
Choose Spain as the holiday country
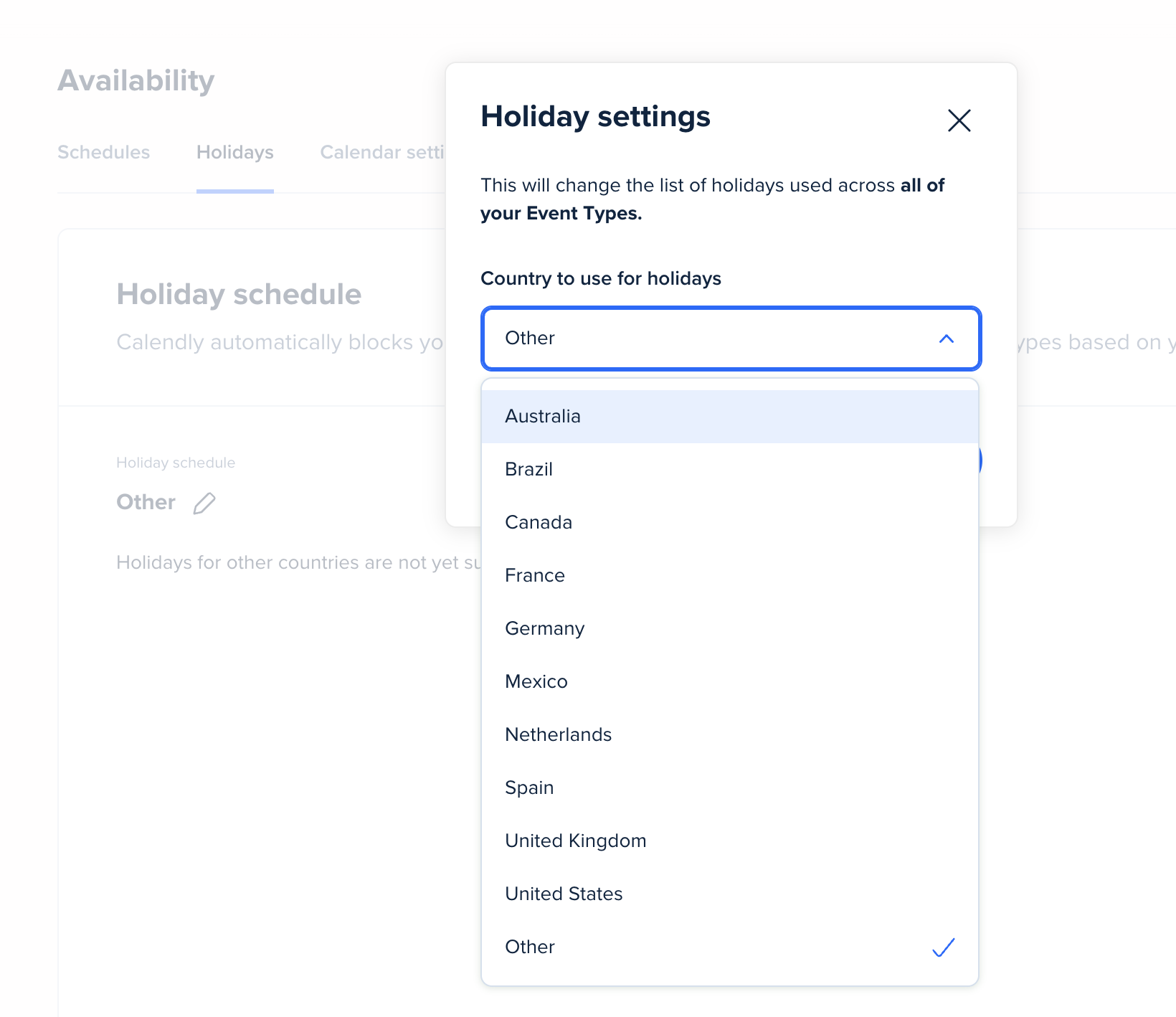529,788
